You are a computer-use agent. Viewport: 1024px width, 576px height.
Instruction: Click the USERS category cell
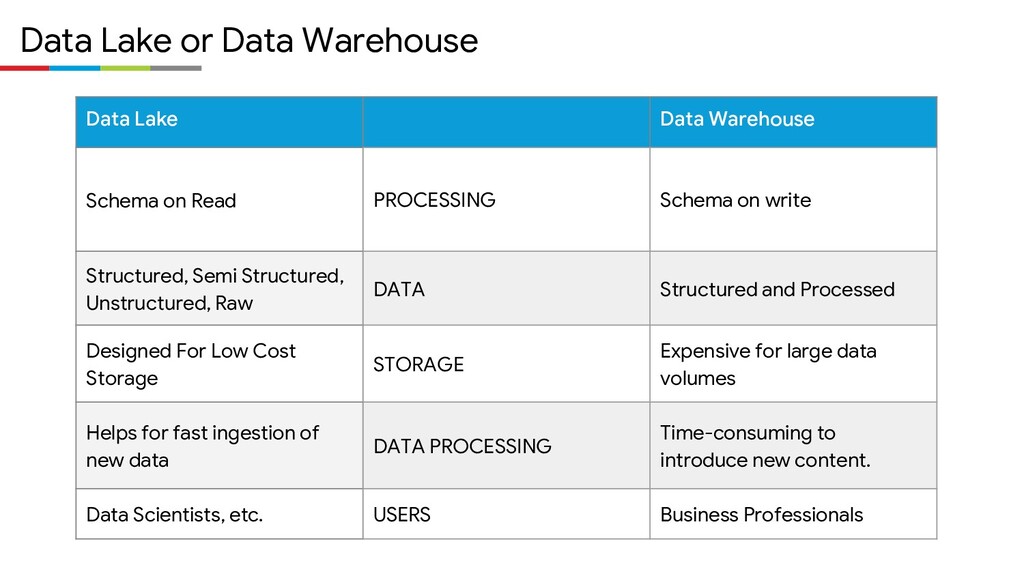click(506, 515)
